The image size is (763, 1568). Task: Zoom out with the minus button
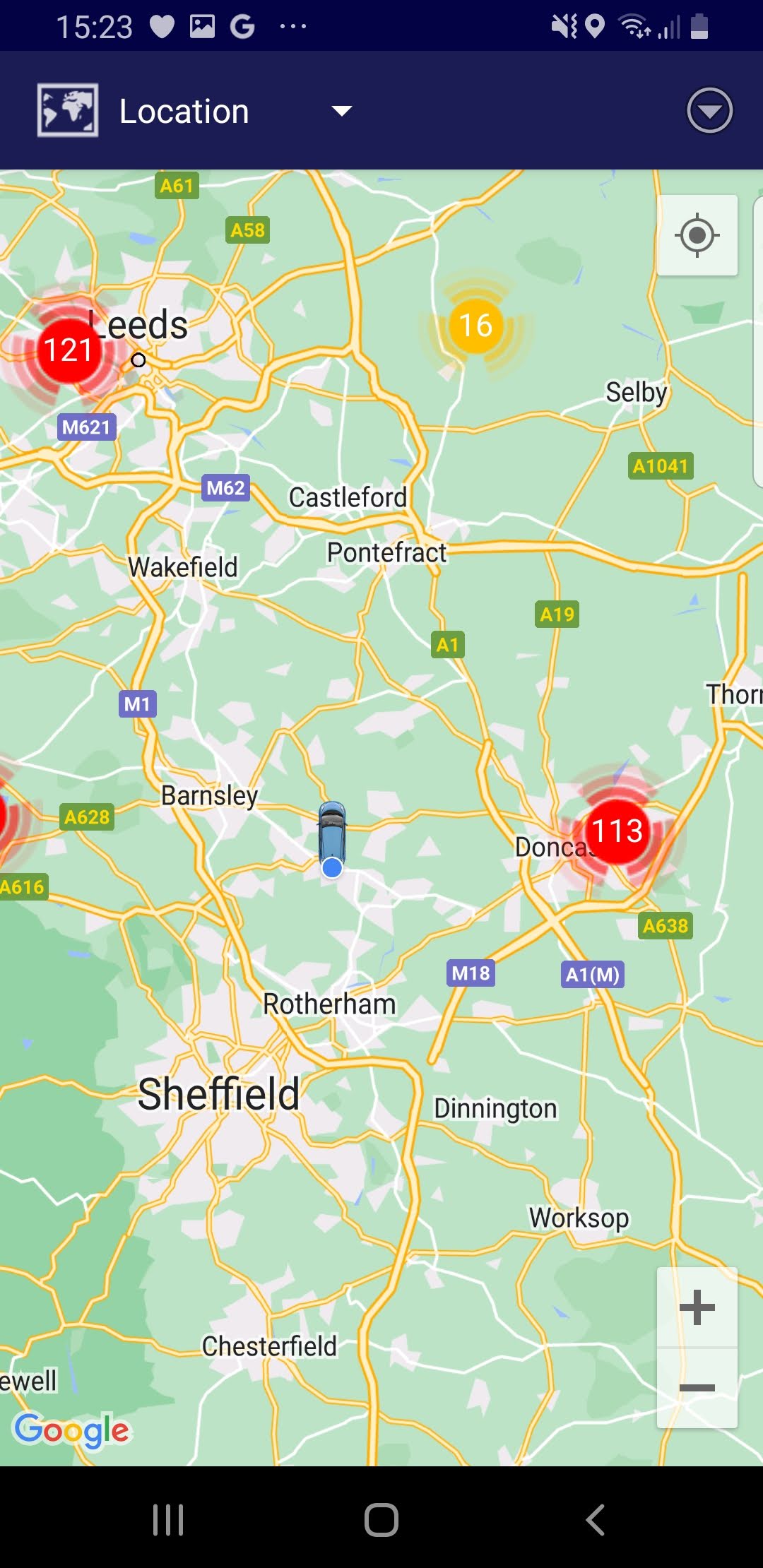[697, 1388]
